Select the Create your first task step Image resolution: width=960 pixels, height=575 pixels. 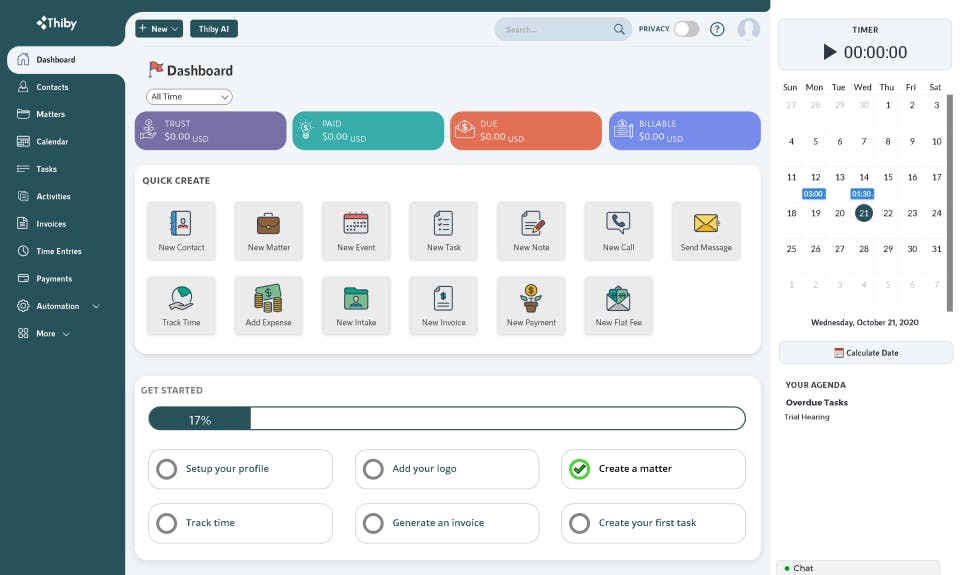coord(653,523)
